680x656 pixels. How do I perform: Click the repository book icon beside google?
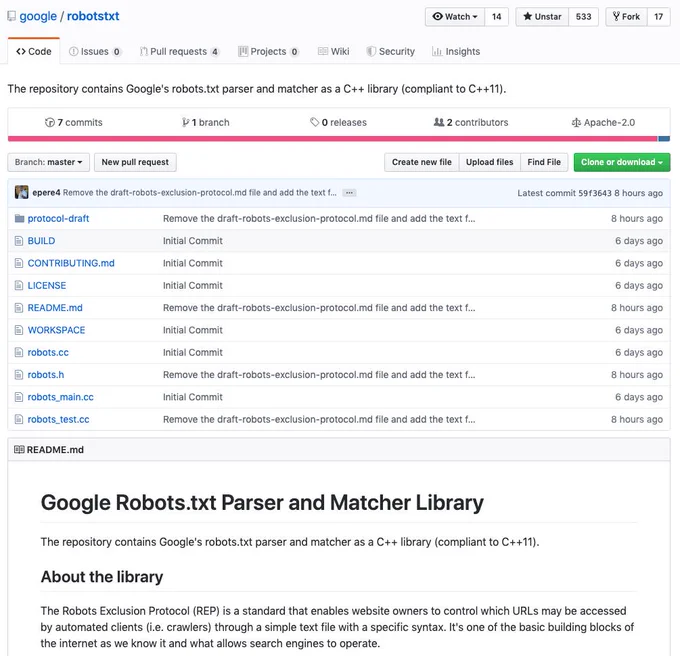(11, 16)
